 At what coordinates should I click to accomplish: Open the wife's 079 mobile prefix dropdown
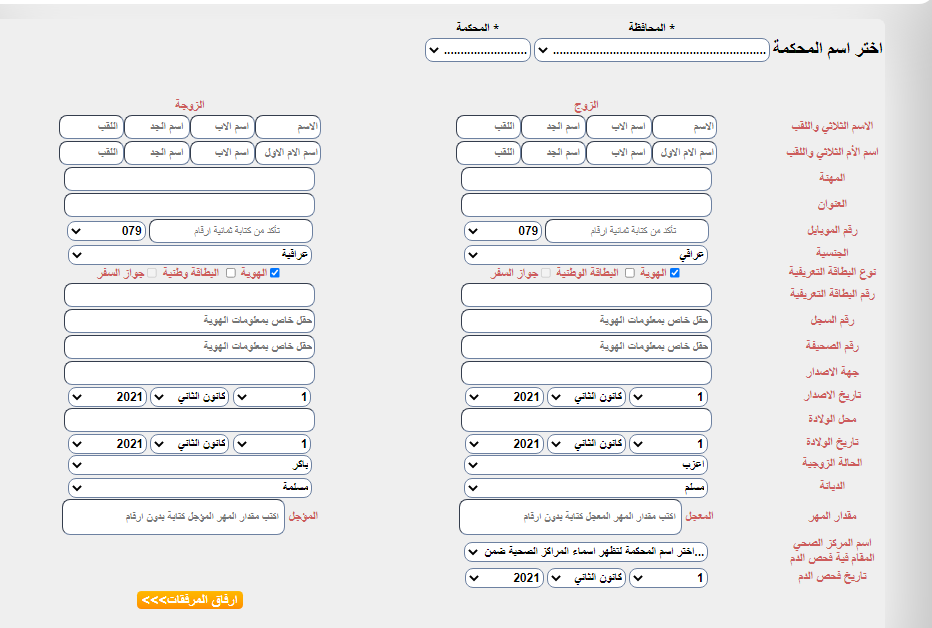point(107,231)
